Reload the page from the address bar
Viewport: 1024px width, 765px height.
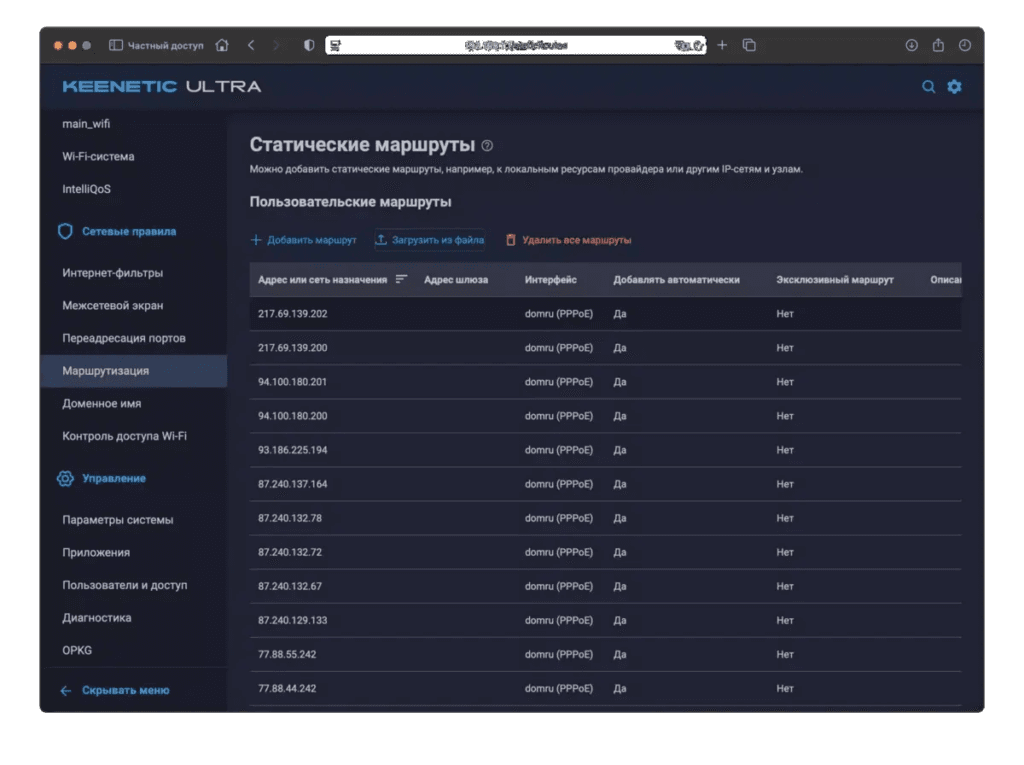(697, 45)
